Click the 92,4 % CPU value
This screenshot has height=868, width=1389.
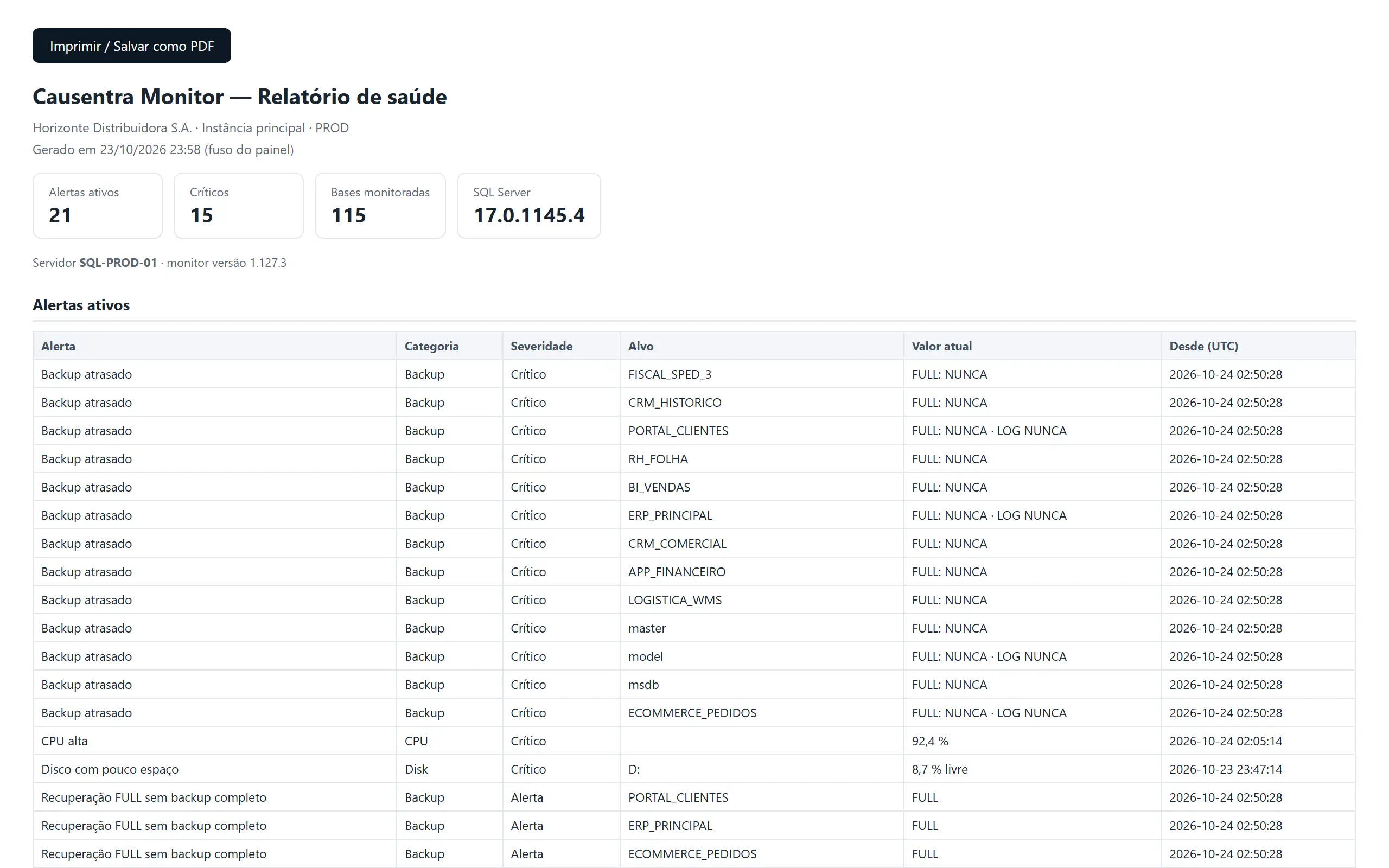pyautogui.click(x=930, y=741)
